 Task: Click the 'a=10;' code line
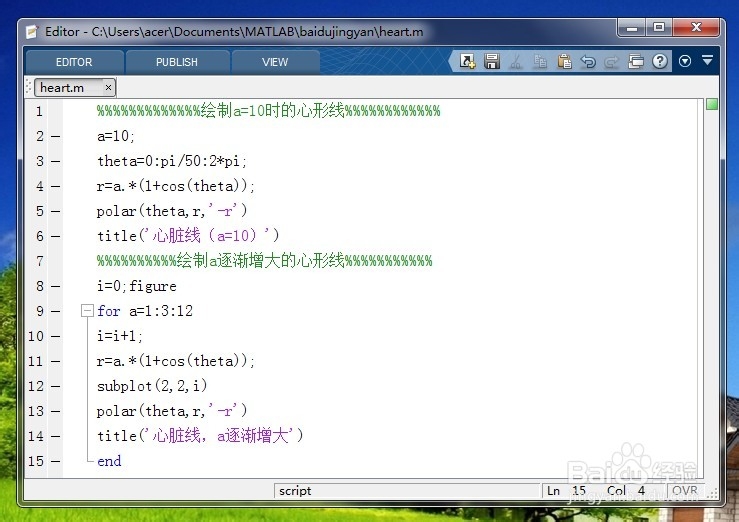click(x=116, y=136)
